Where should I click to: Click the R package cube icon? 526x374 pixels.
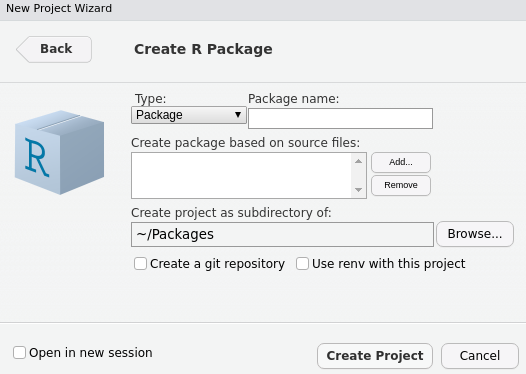point(59,153)
